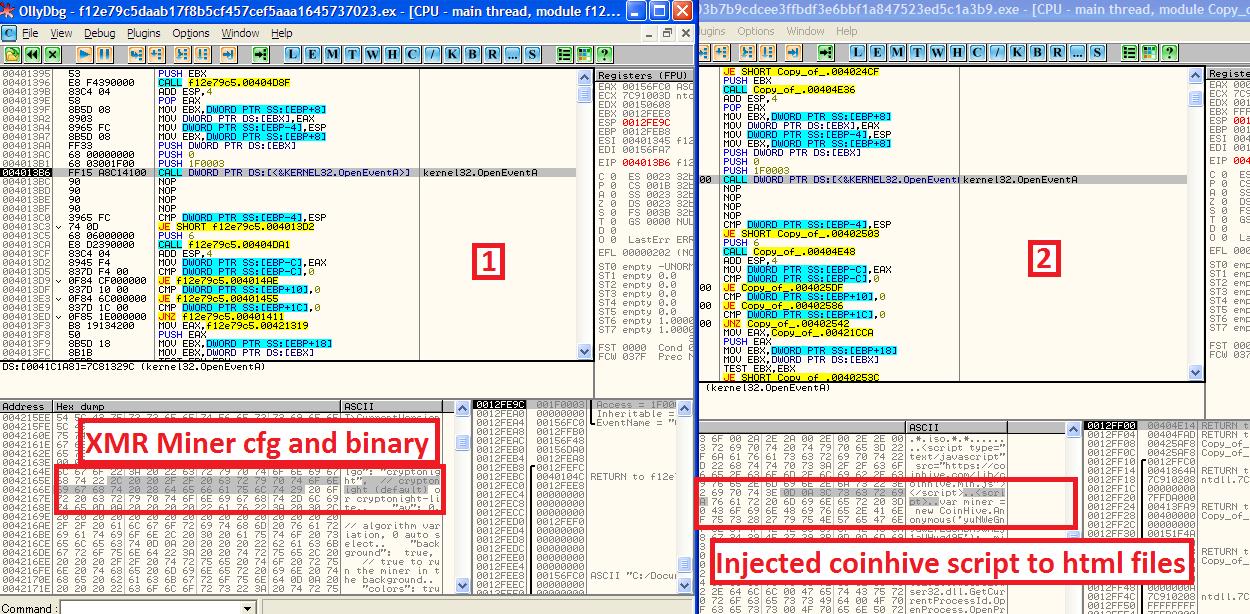The height and width of the screenshot is (614, 1250).
Task: Click inside the Command input field
Action: tap(150, 607)
